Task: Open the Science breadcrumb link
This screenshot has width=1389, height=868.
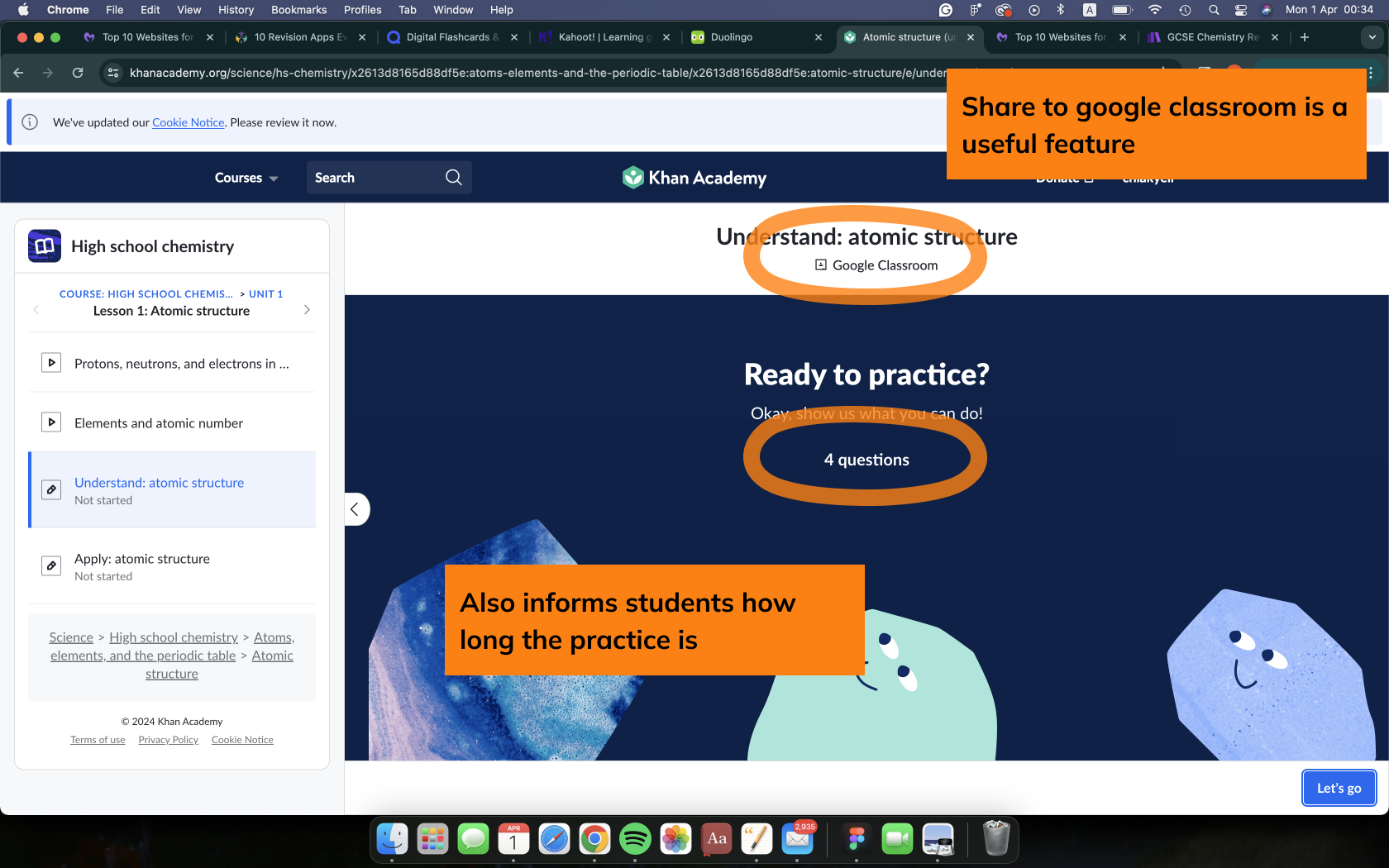Action: click(71, 637)
